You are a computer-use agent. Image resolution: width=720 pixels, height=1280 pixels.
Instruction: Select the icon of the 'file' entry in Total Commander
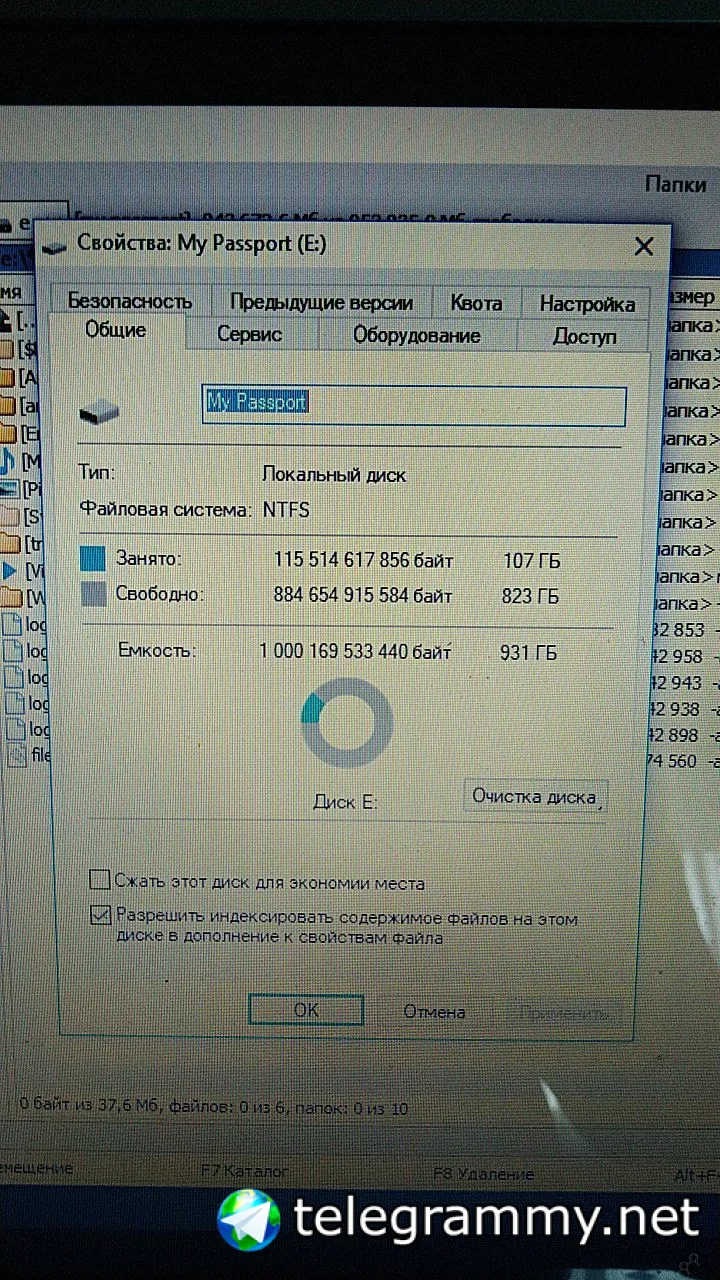(16, 756)
